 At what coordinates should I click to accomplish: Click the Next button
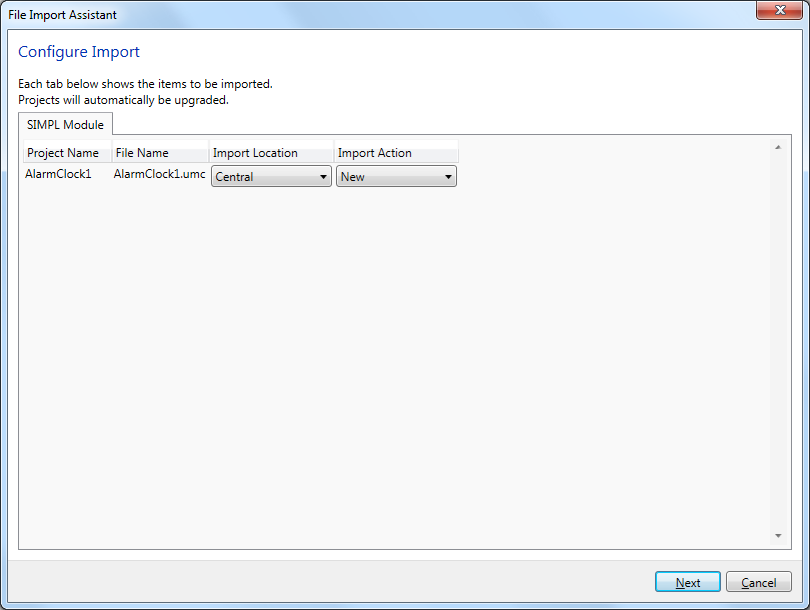(688, 582)
